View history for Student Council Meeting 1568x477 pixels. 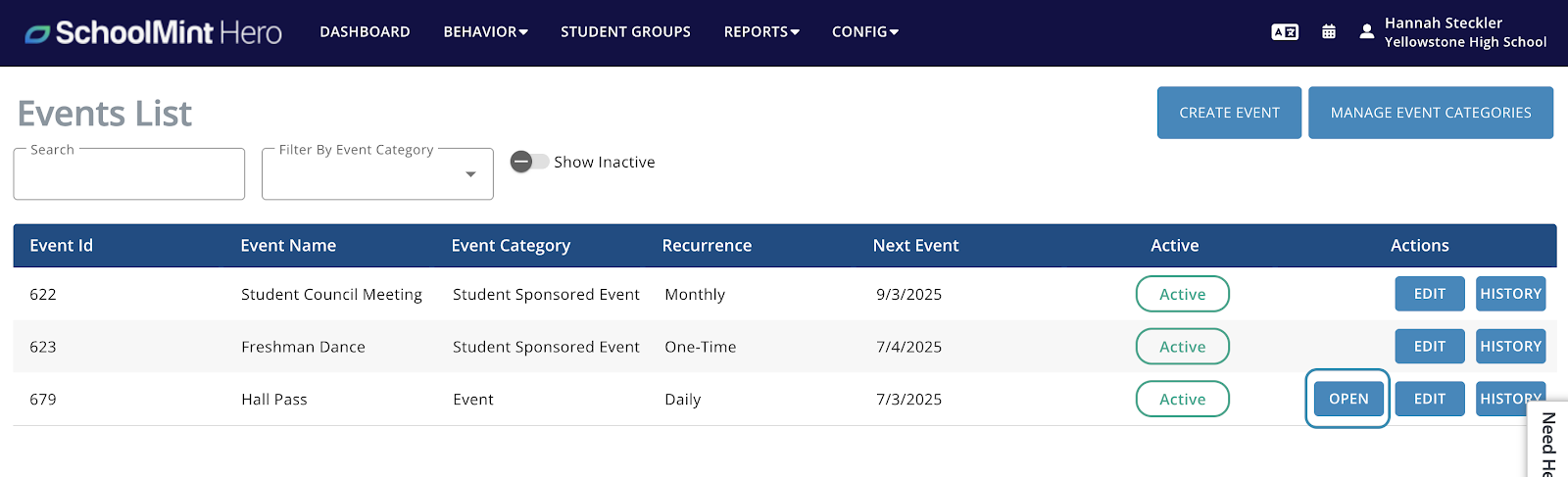pyautogui.click(x=1510, y=294)
